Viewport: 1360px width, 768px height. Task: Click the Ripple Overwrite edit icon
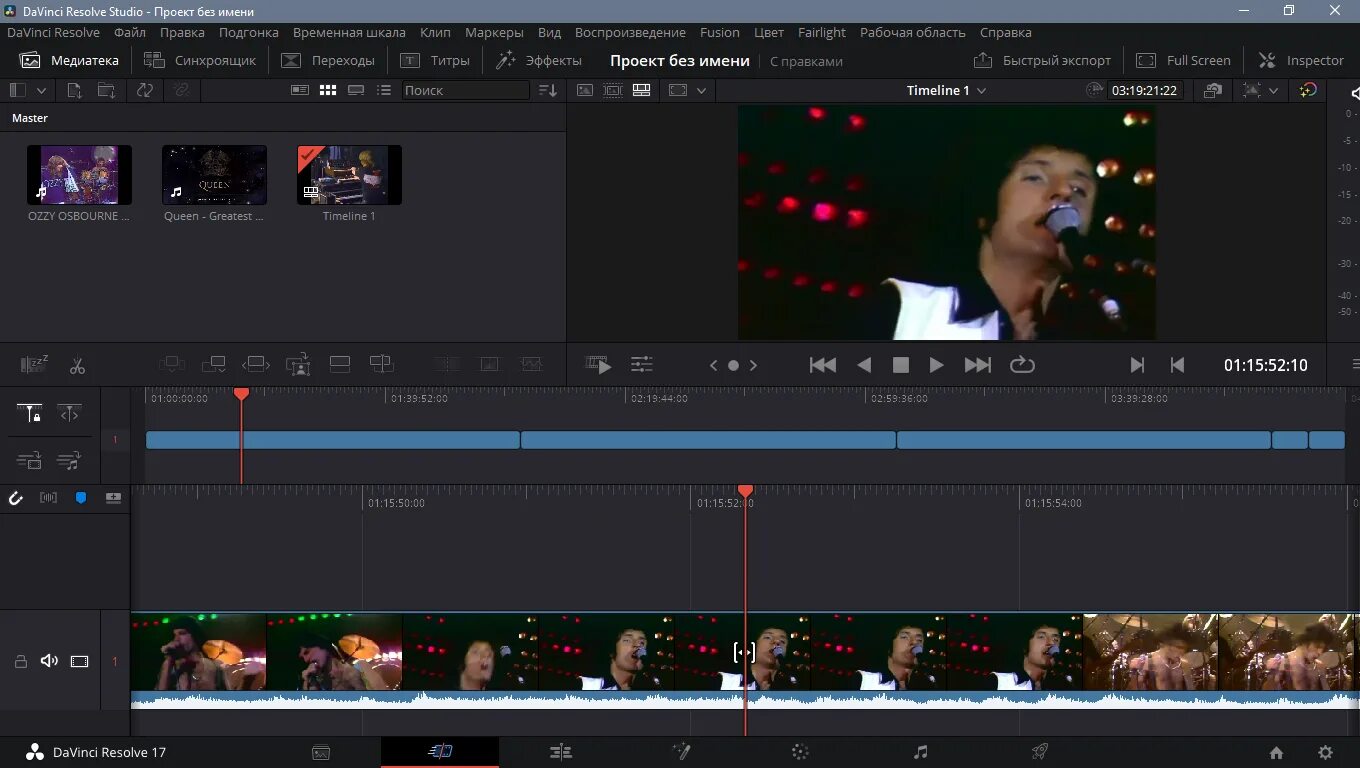[x=255, y=365]
